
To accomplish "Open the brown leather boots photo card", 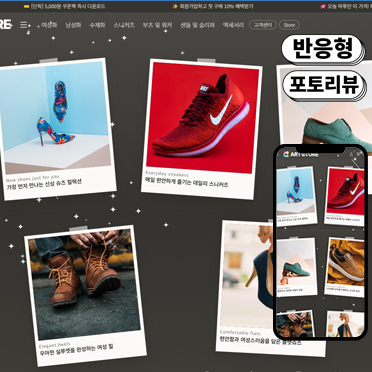I will click(x=85, y=295).
